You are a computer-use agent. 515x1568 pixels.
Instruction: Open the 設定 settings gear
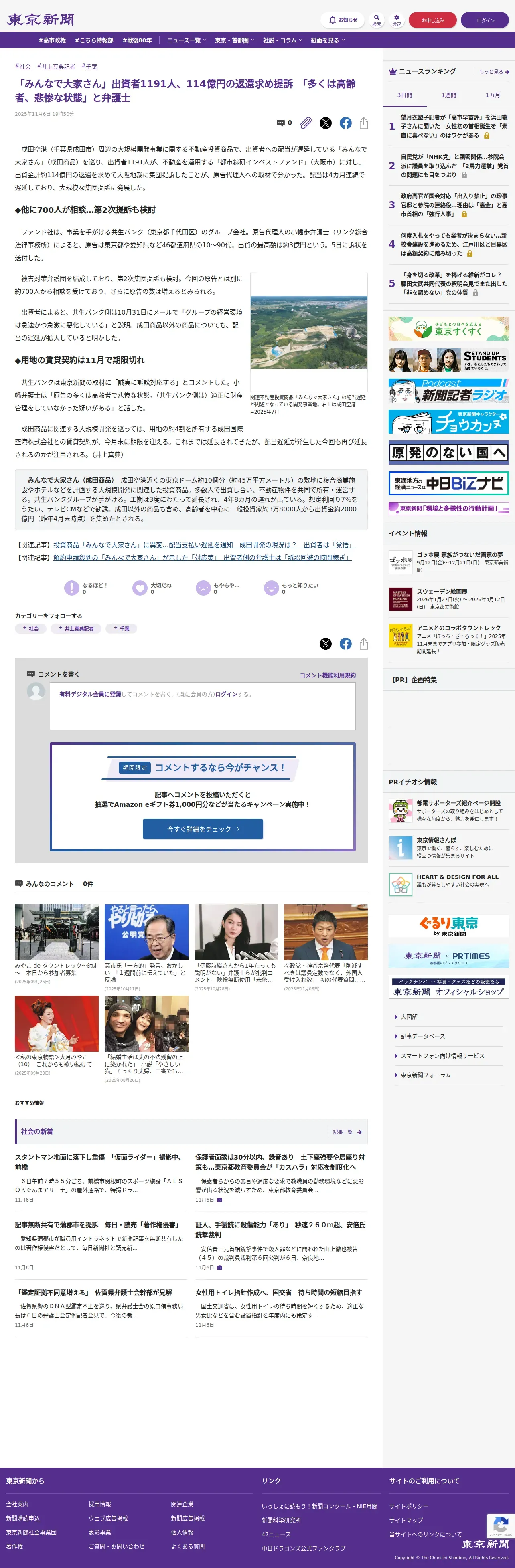(x=397, y=20)
